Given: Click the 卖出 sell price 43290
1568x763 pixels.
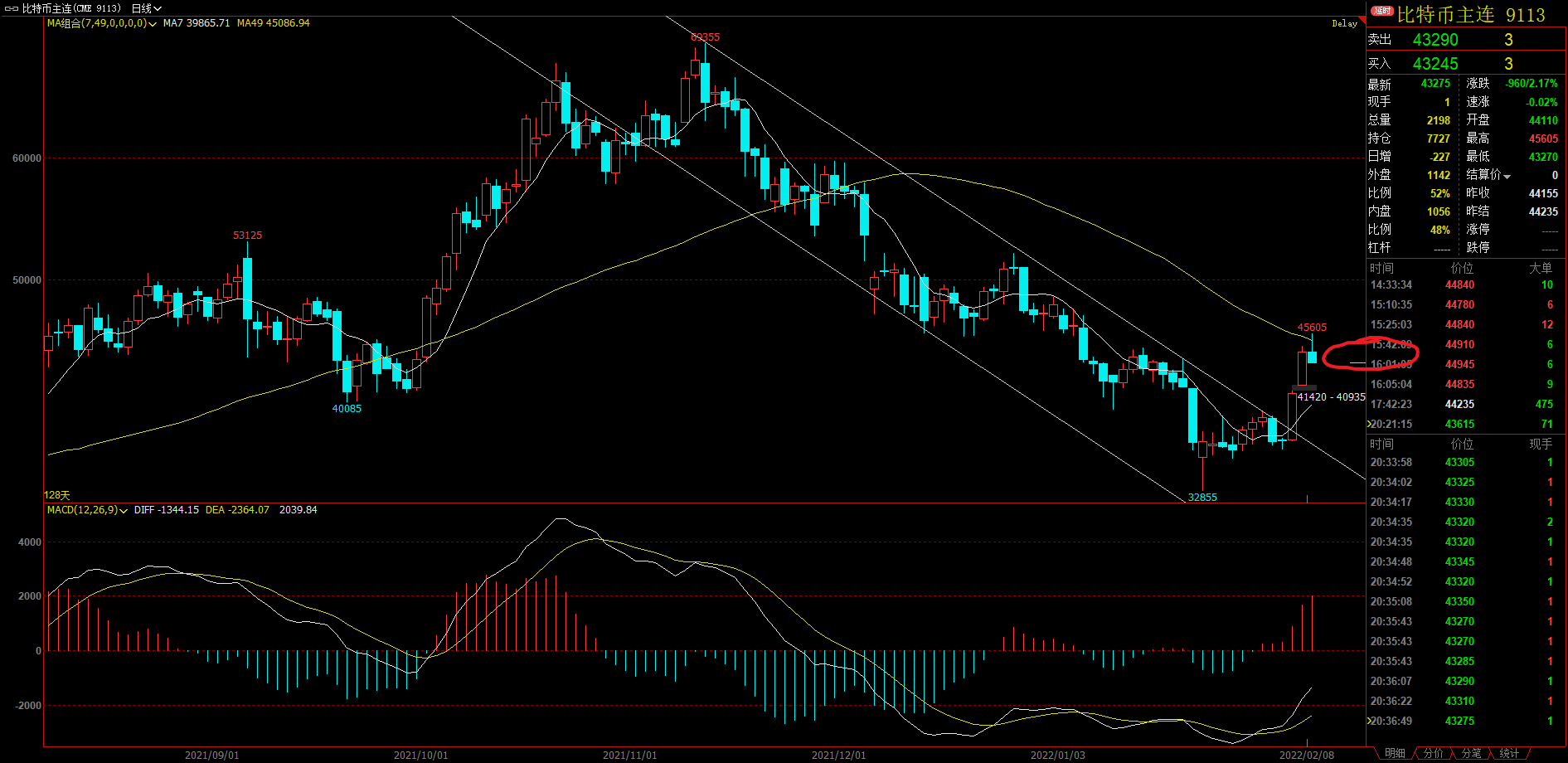Looking at the screenshot, I should pos(1435,40).
